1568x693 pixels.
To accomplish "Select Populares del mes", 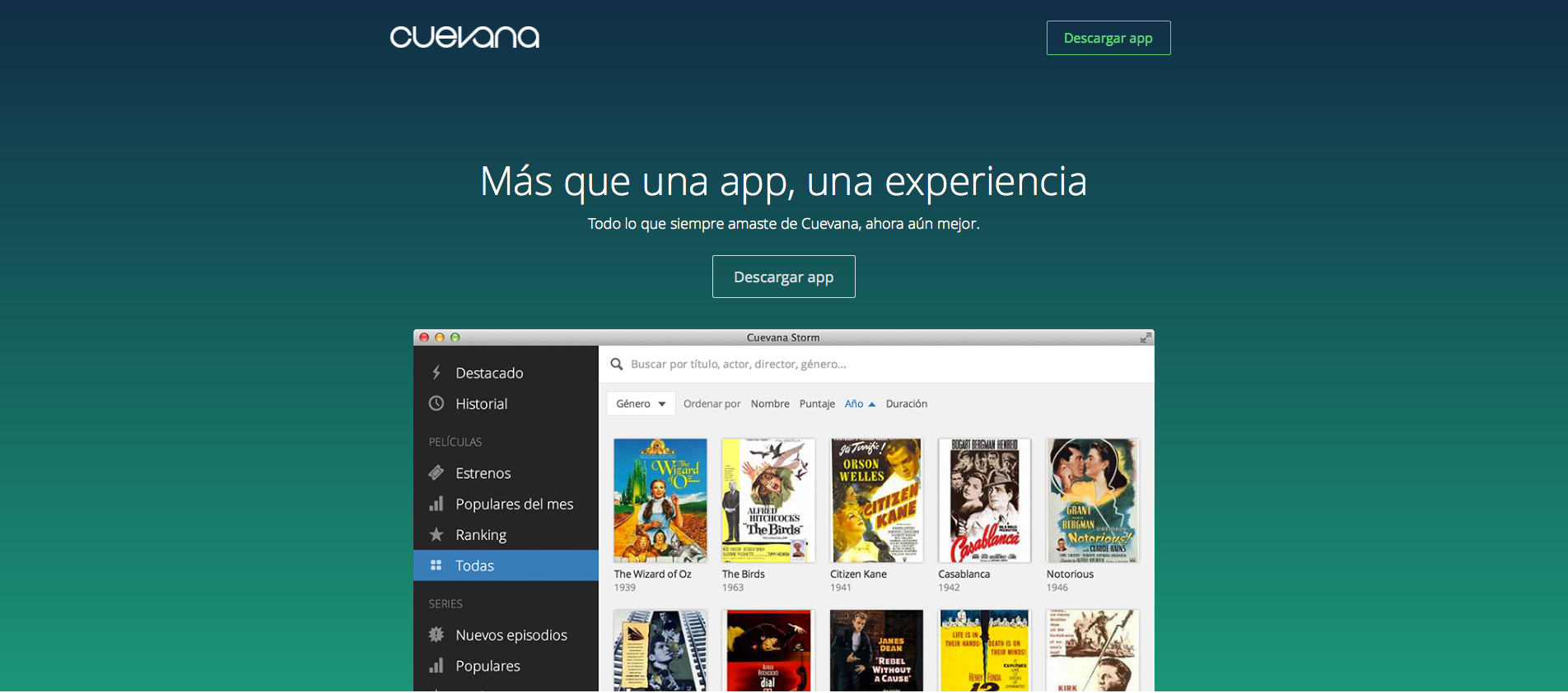I will tap(506, 504).
